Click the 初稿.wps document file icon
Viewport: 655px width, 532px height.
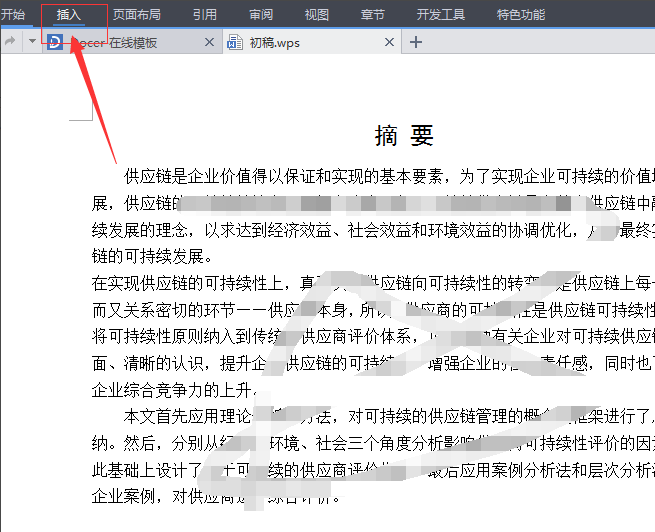pos(235,42)
